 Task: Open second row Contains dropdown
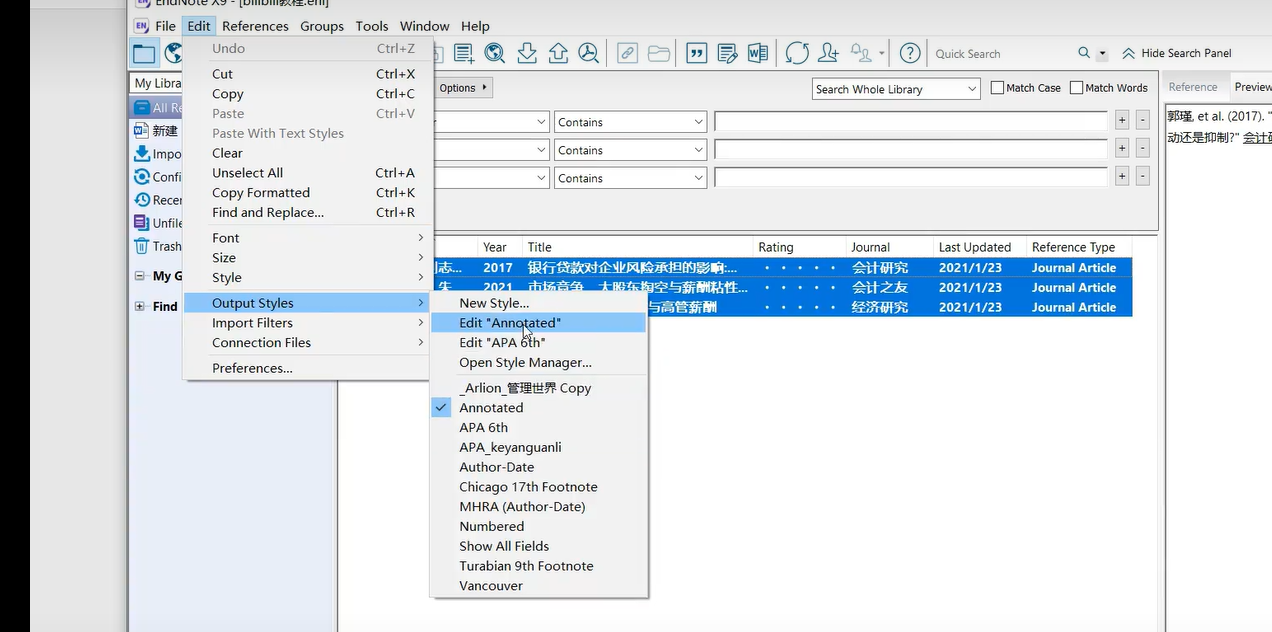click(x=631, y=150)
